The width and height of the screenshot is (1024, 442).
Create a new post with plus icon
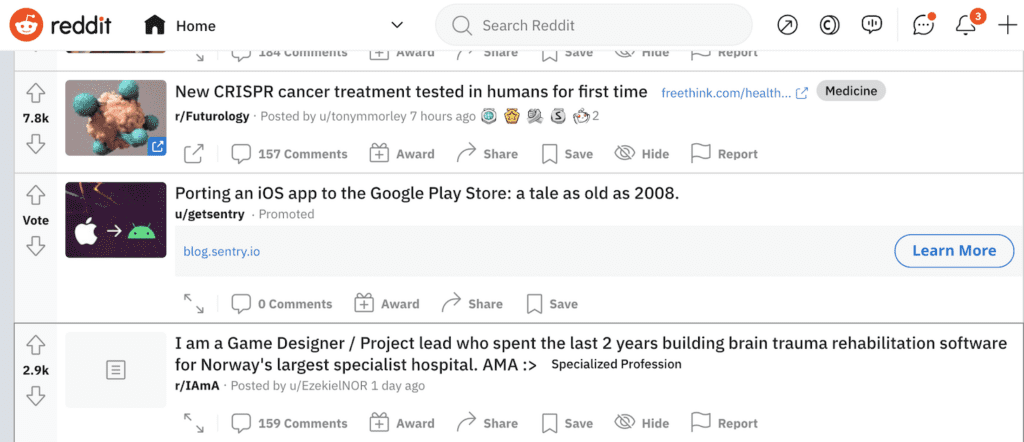click(x=1008, y=25)
